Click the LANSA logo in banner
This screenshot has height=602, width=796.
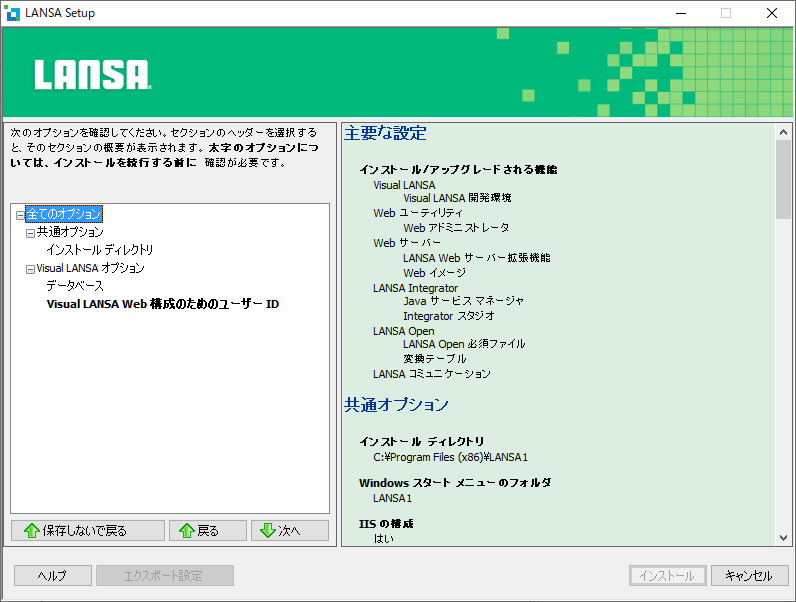(x=93, y=75)
